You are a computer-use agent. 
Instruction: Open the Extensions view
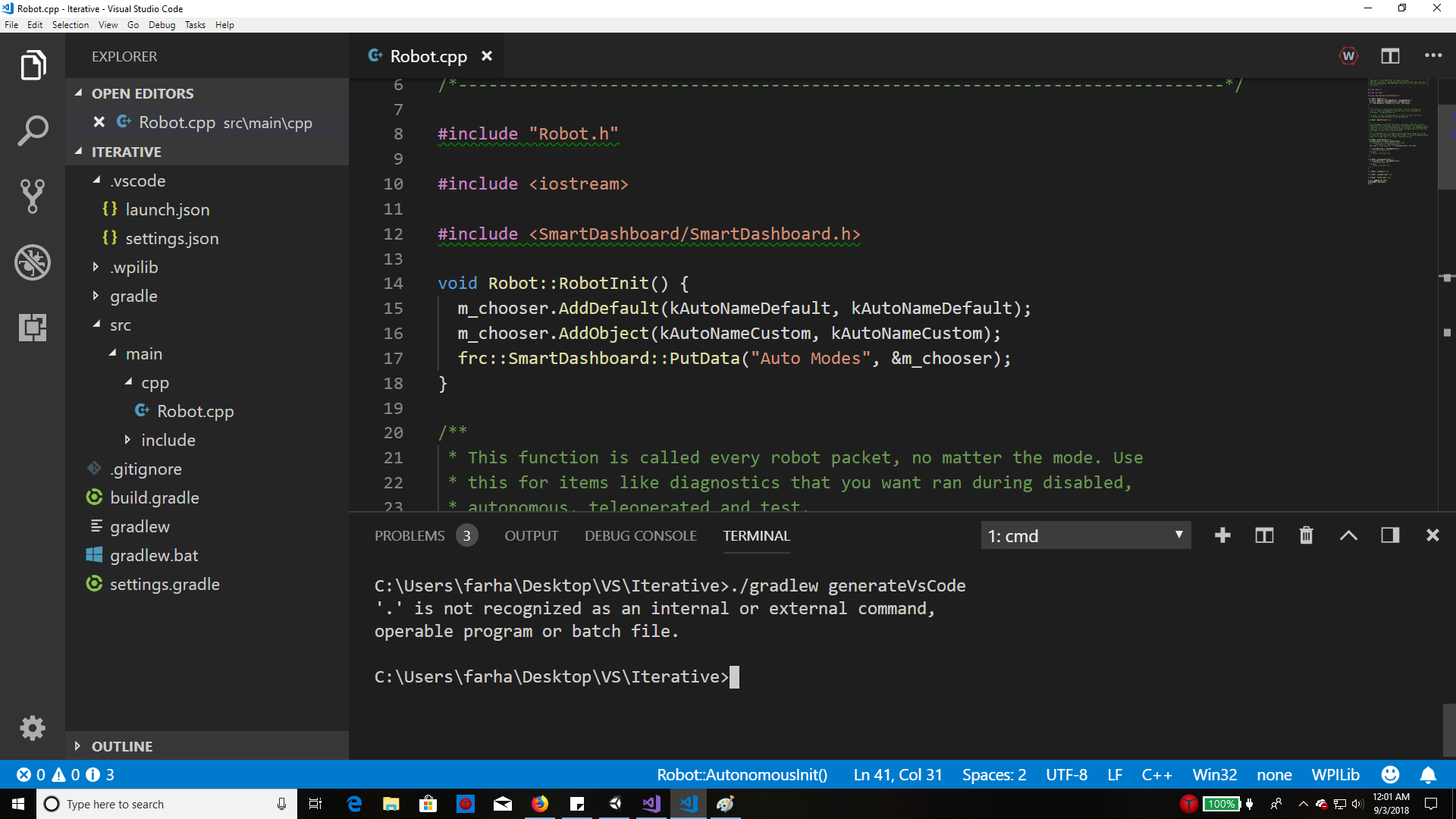point(33,328)
